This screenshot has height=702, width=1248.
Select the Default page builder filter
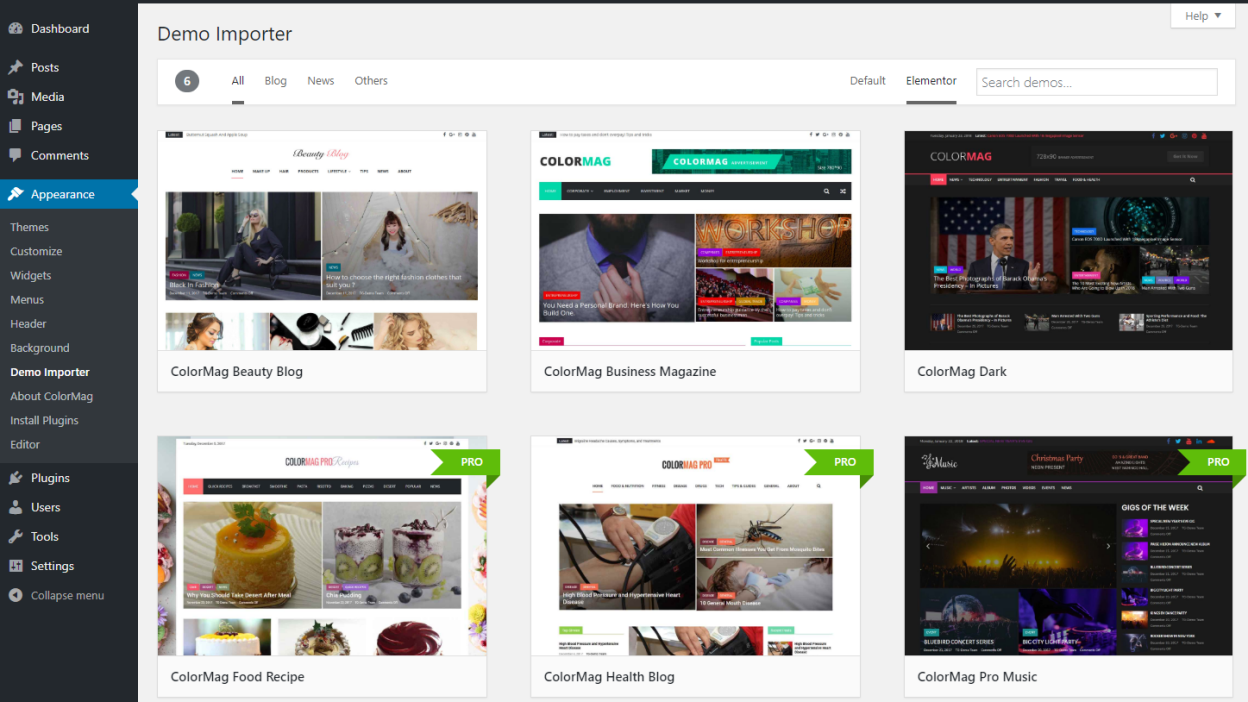coord(868,81)
